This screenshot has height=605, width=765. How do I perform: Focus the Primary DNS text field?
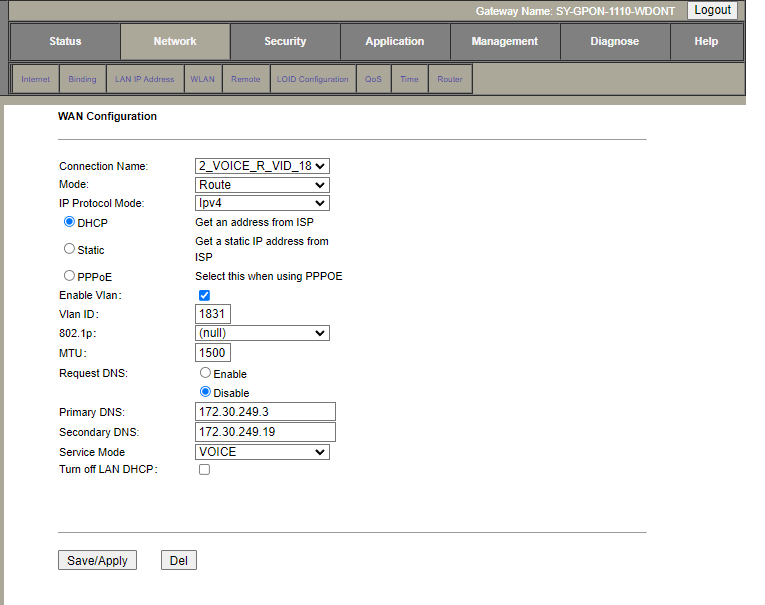coord(265,412)
